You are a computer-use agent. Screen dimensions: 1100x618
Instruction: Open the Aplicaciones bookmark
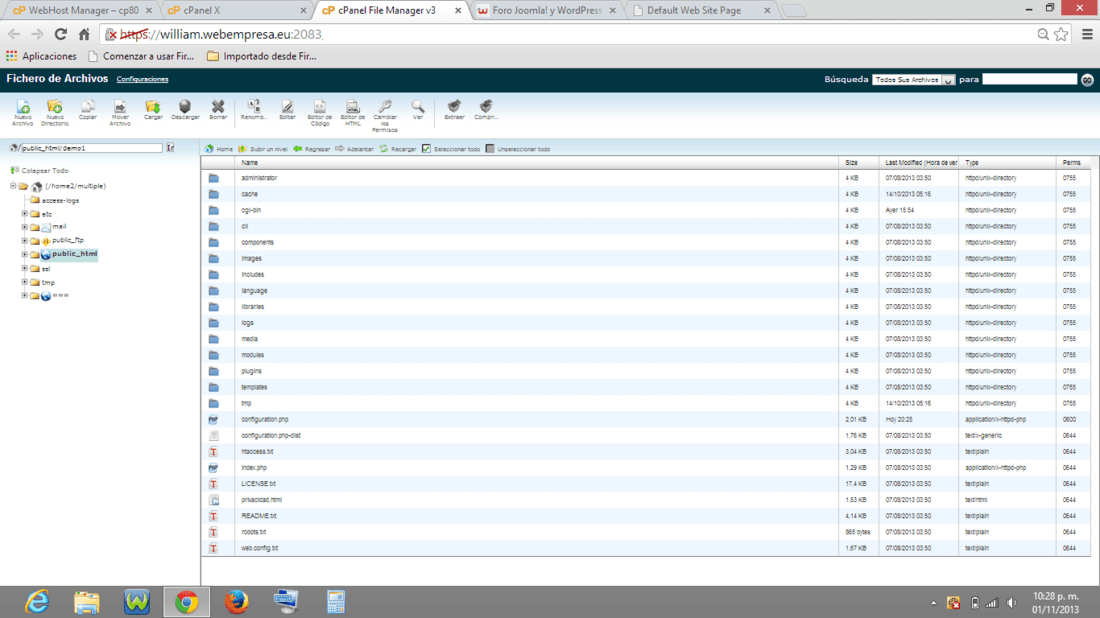tap(41, 56)
